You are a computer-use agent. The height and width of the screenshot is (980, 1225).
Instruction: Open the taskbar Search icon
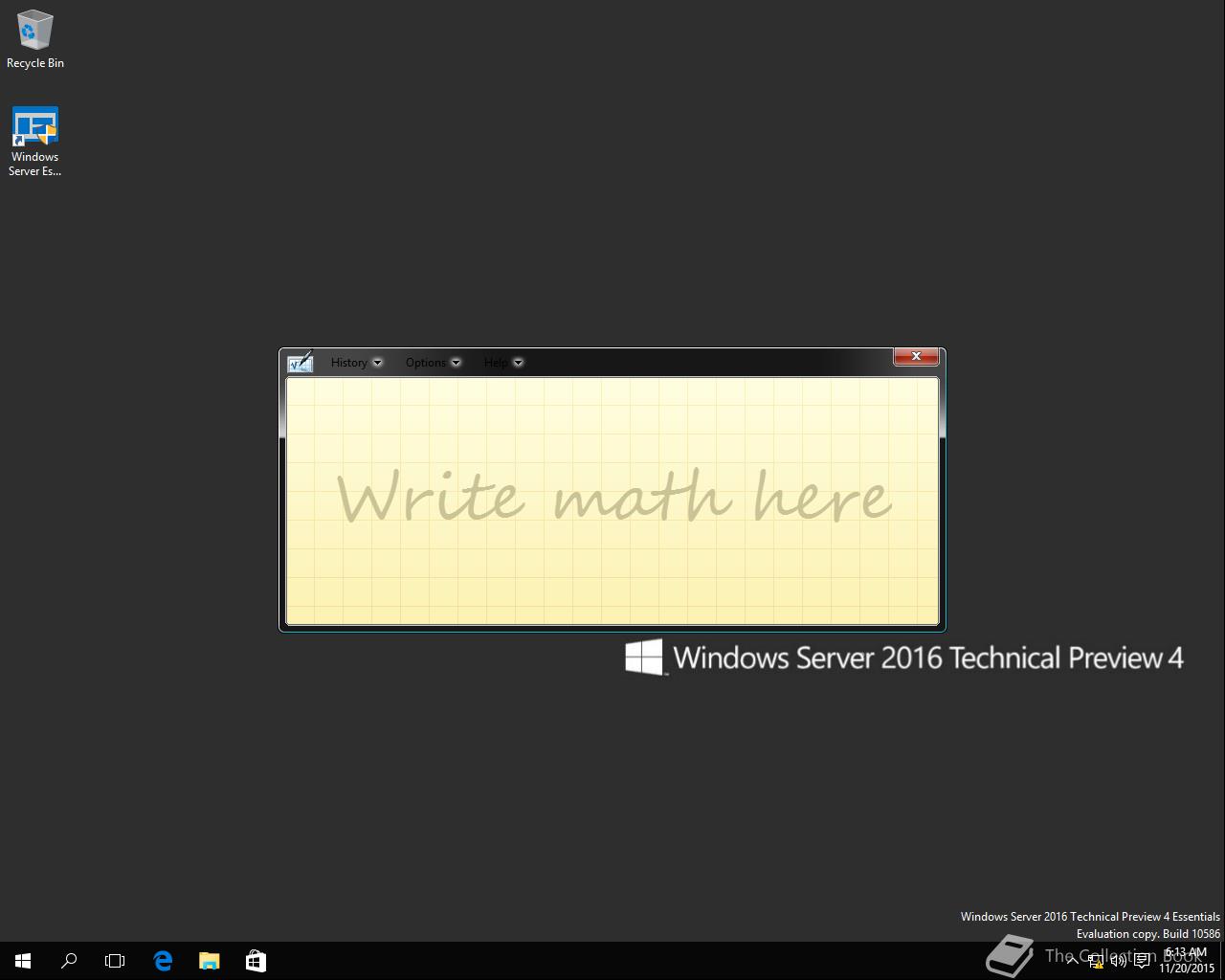(69, 961)
